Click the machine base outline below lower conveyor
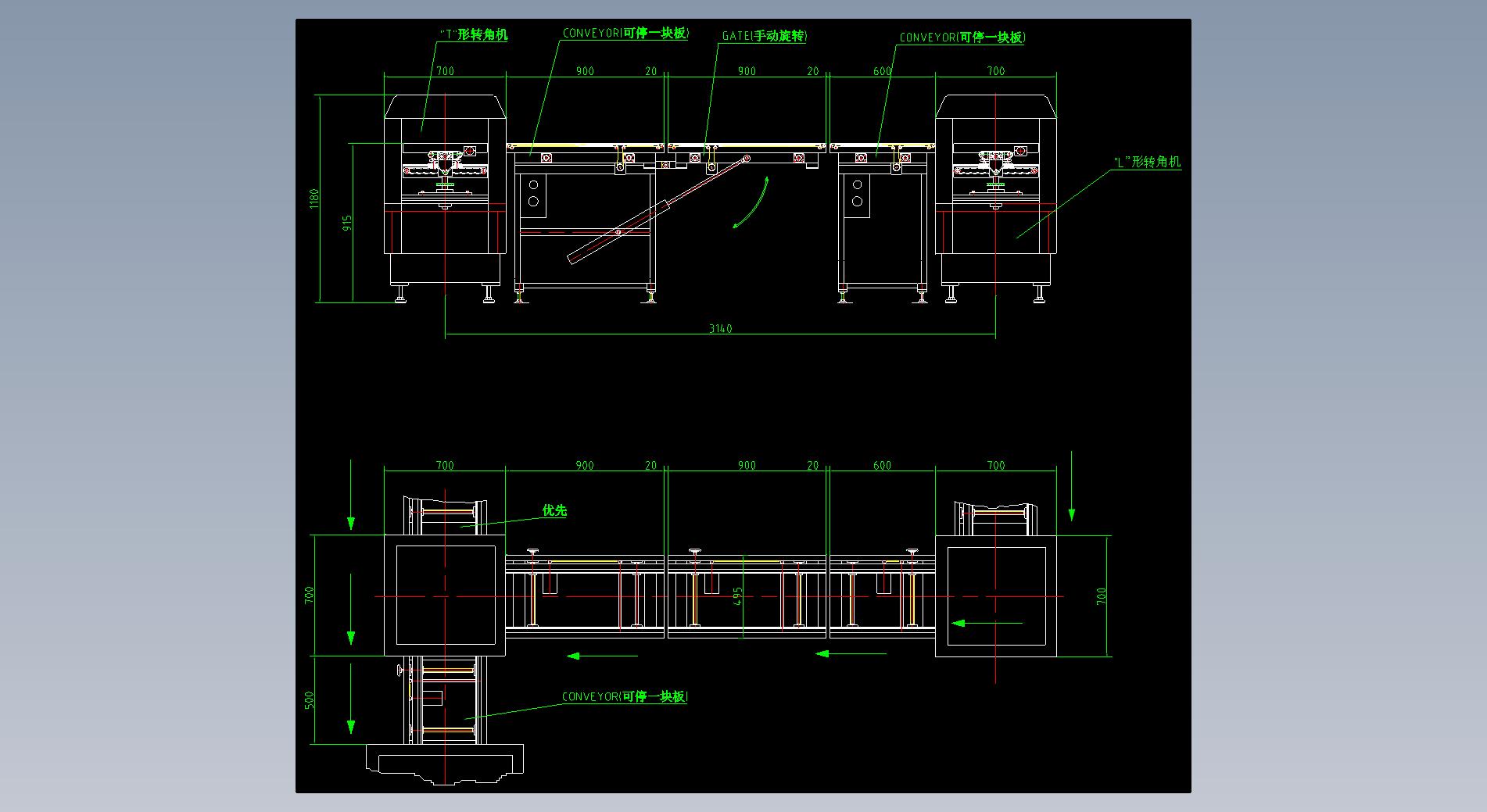 pos(445,761)
